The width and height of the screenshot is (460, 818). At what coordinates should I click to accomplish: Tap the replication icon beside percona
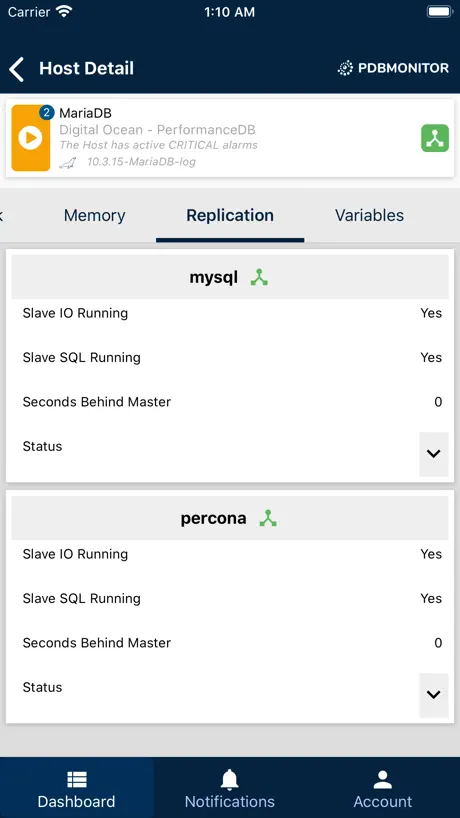point(268,519)
